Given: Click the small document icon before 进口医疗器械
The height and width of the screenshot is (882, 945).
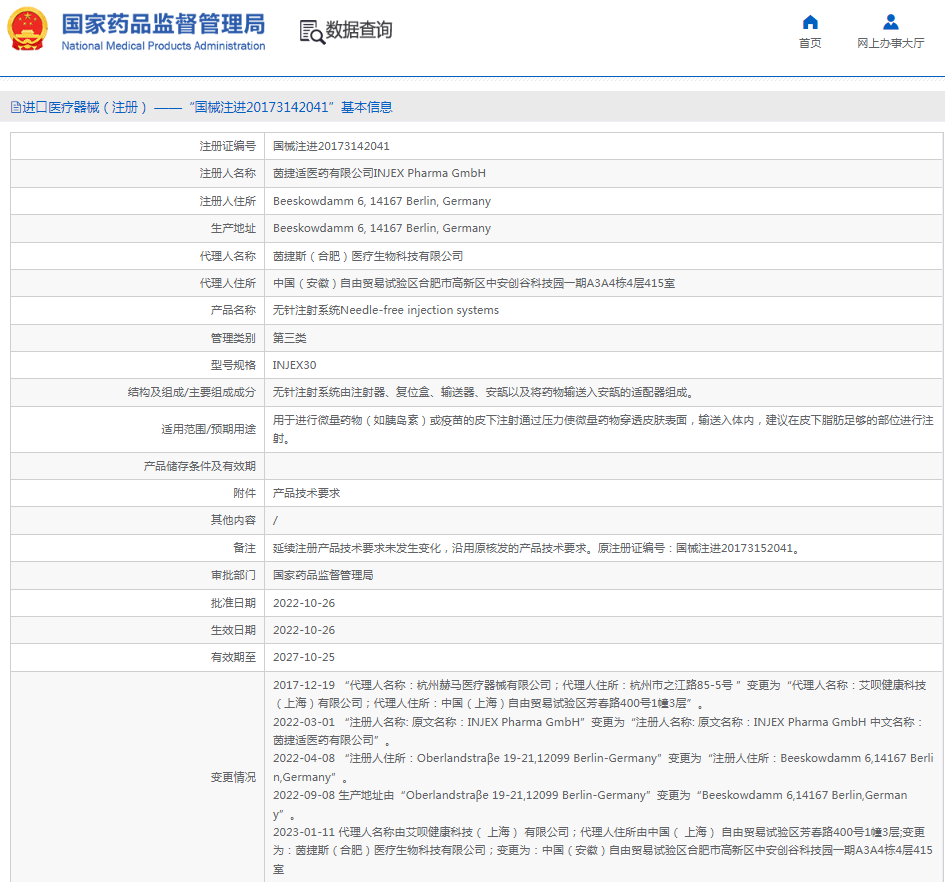Looking at the screenshot, I should point(15,107).
